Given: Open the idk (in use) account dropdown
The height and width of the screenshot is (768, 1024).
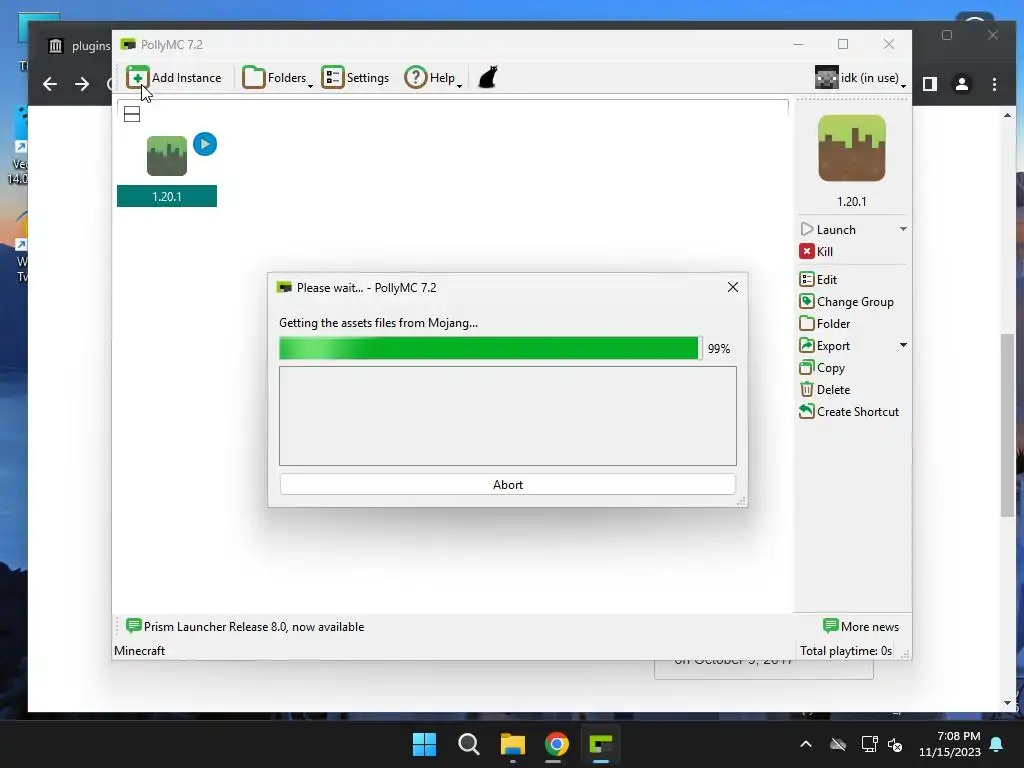Looking at the screenshot, I should point(861,78).
